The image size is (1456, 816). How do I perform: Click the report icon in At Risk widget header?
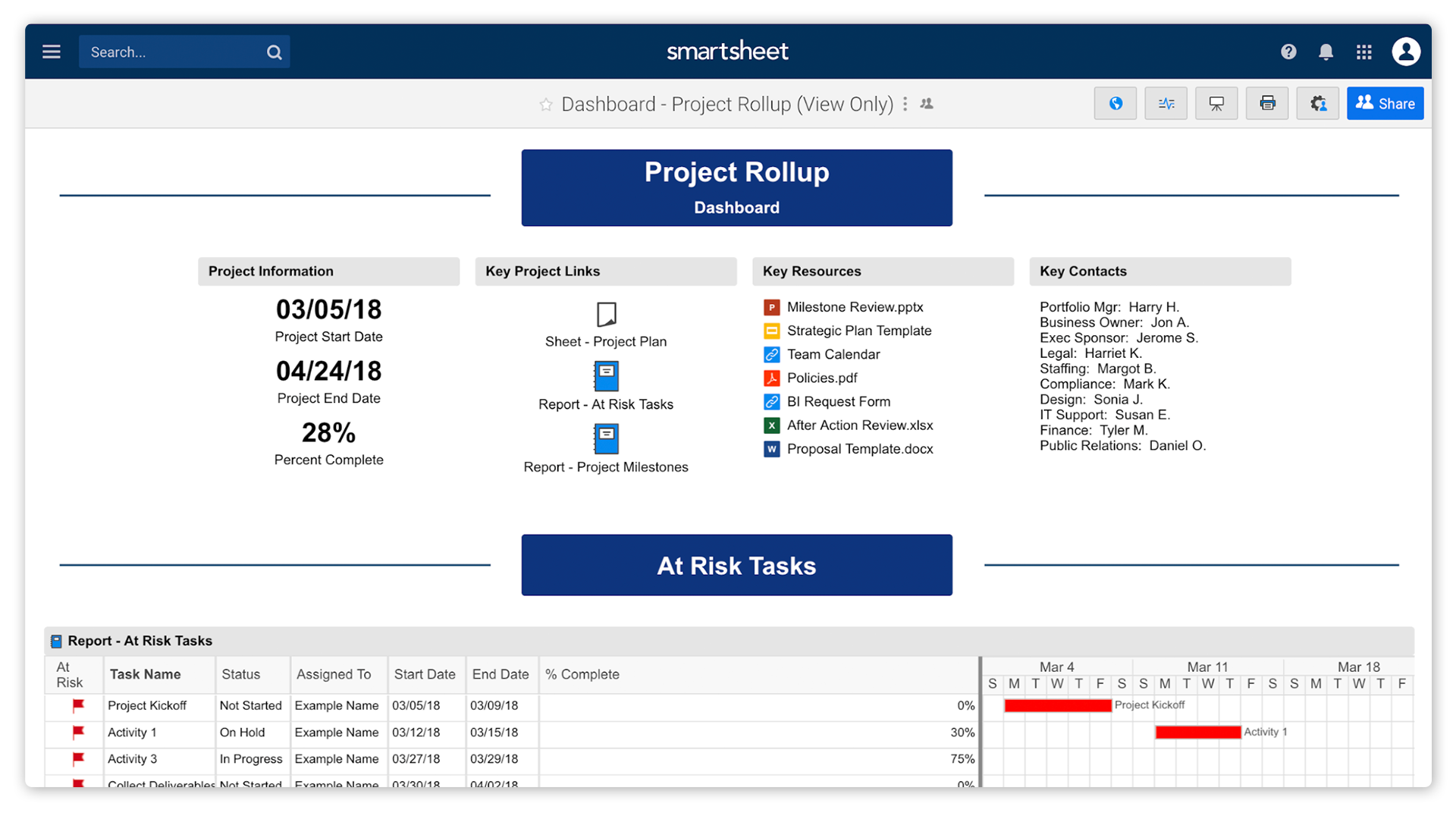point(56,642)
